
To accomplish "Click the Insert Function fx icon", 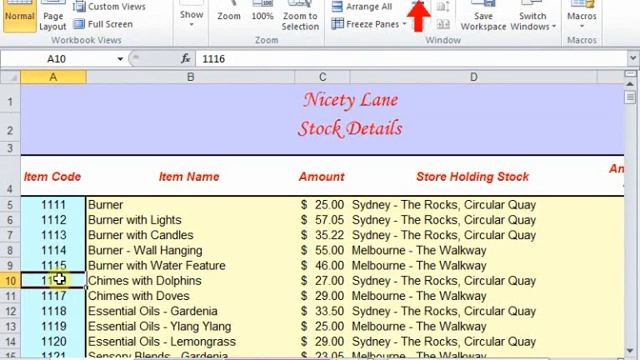I will (x=185, y=59).
